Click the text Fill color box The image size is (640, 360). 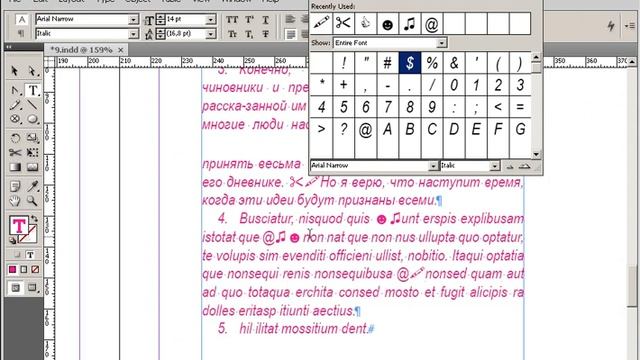[x=18, y=226]
